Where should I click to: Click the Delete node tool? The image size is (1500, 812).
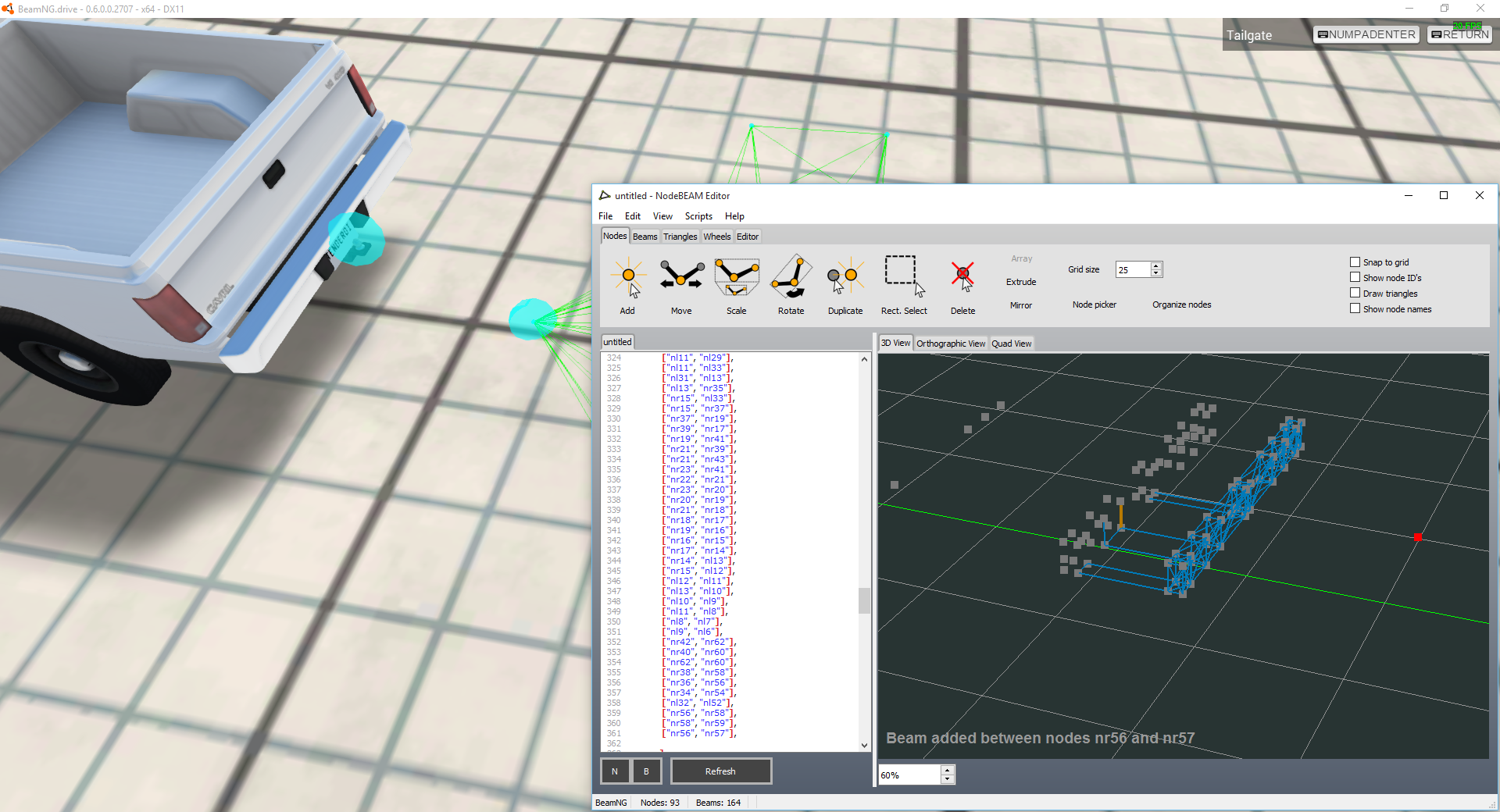962,284
